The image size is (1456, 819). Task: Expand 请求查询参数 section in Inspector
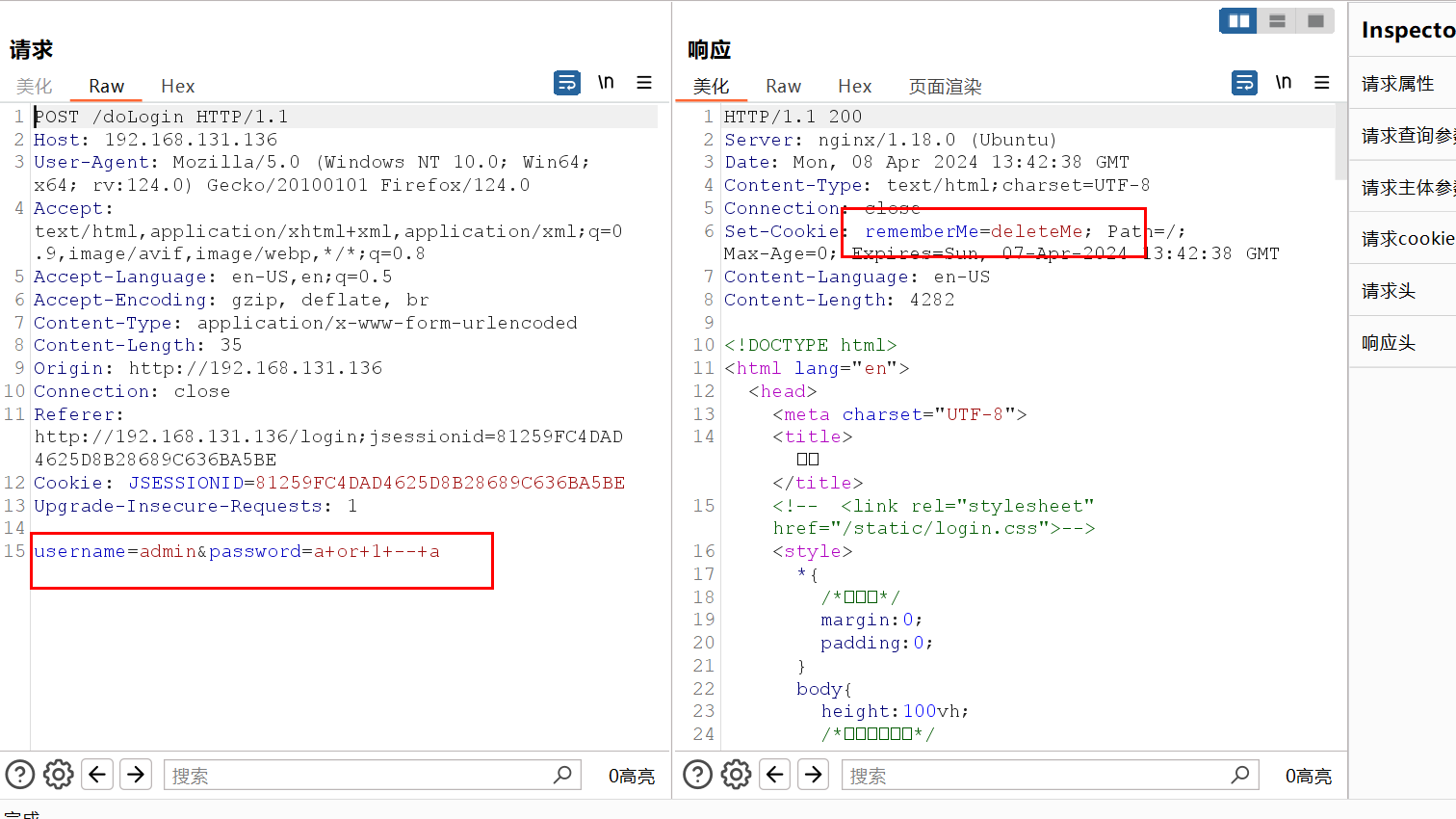(1403, 136)
